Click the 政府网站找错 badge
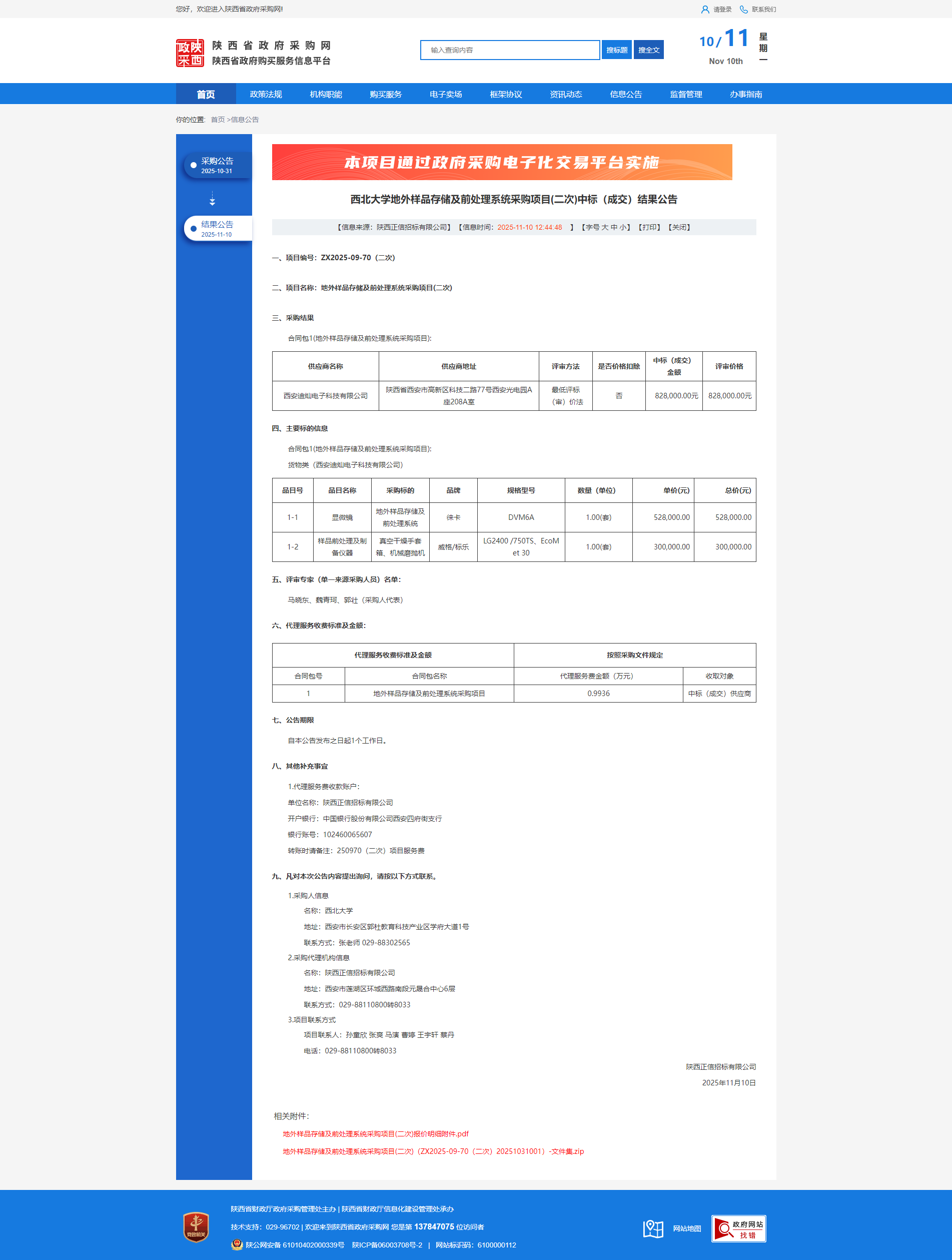Viewport: 952px width, 1260px height. 738,1228
